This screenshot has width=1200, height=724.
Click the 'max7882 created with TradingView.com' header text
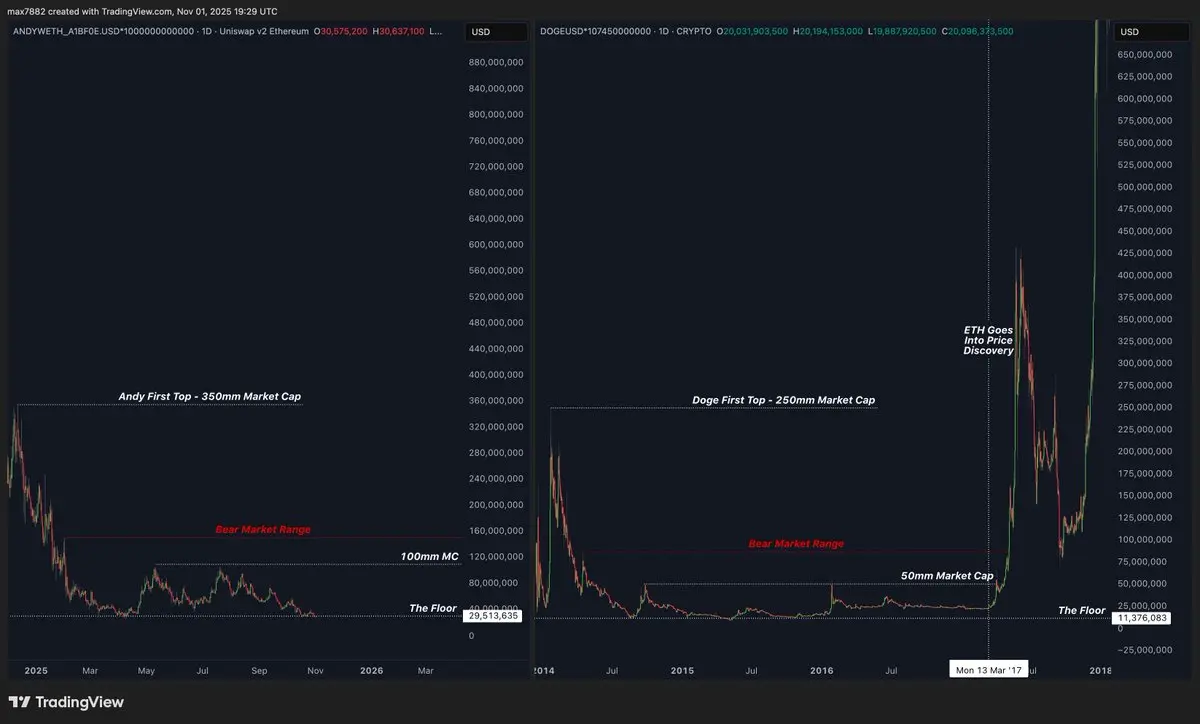(90, 11)
